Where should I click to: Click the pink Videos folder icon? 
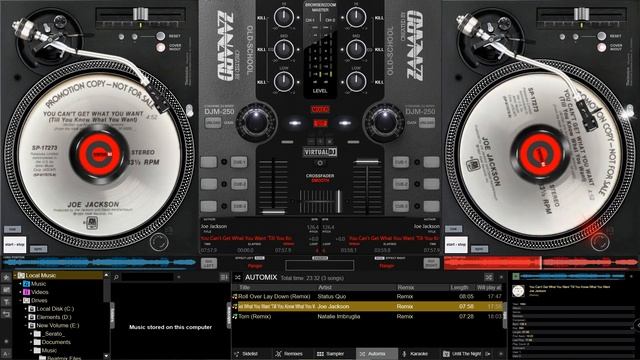27,292
